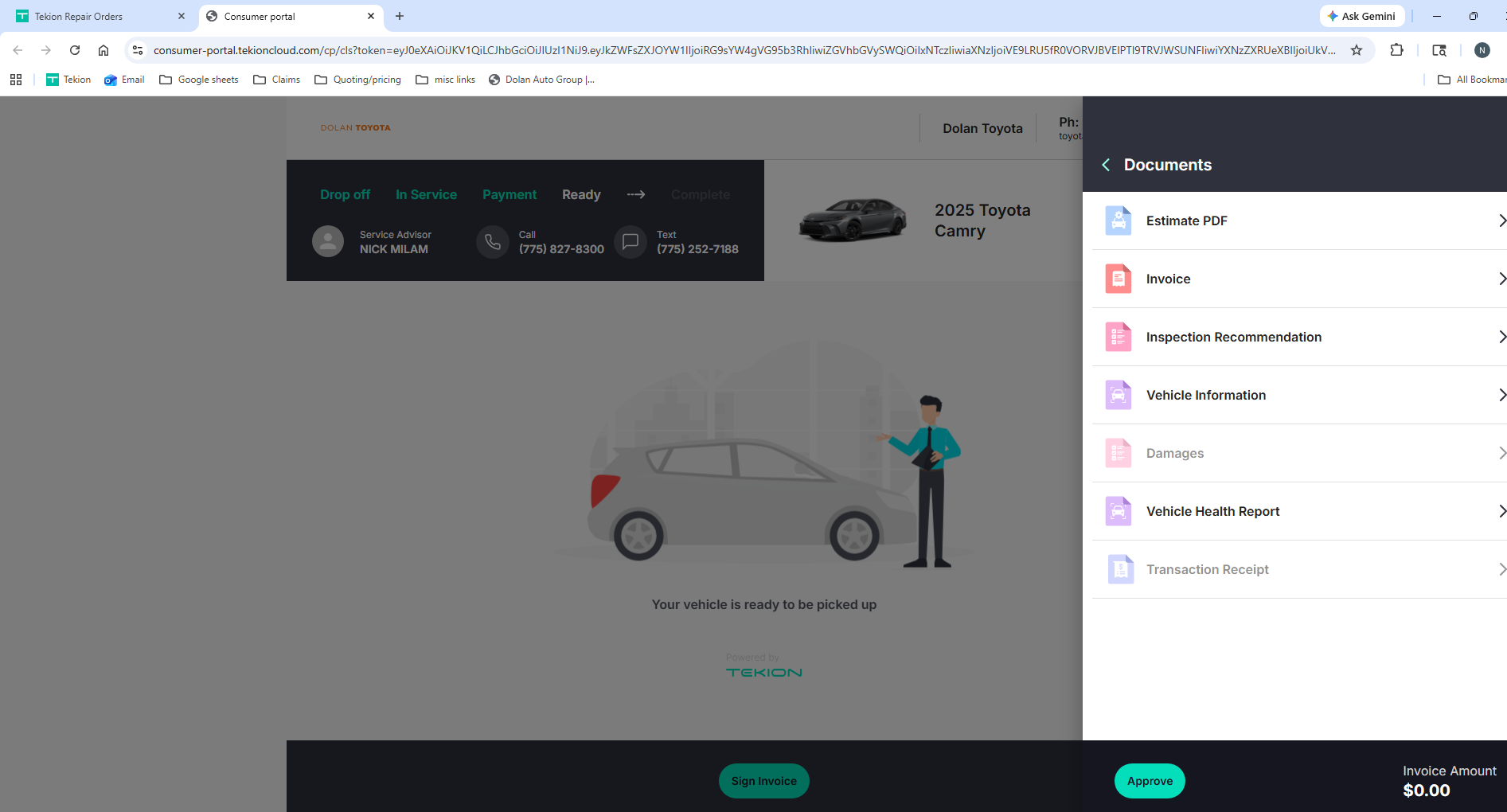Viewport: 1507px width, 812px height.
Task: Switch to the Tekion Repair Orders tab
Action: click(100, 16)
